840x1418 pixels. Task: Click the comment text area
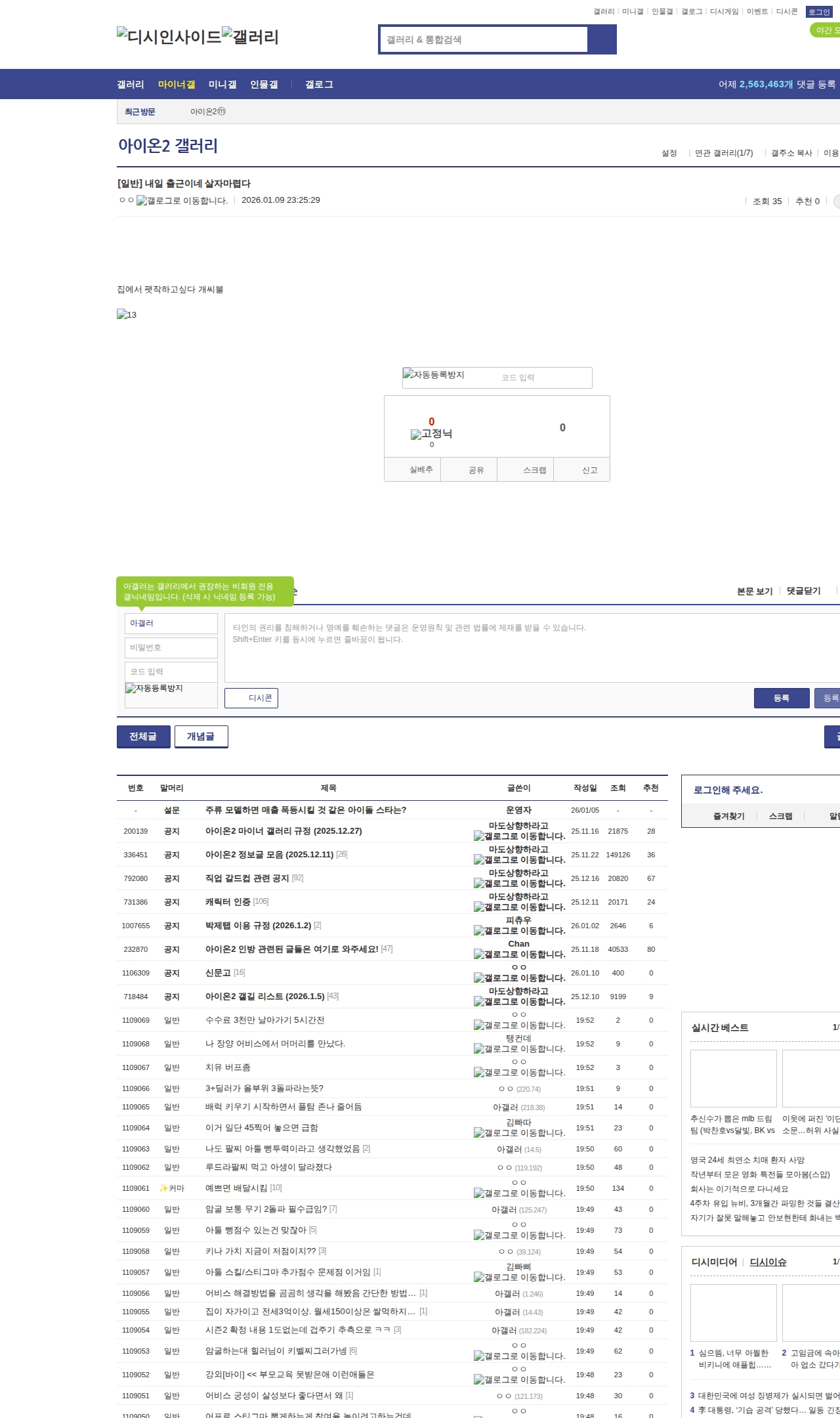click(532, 648)
